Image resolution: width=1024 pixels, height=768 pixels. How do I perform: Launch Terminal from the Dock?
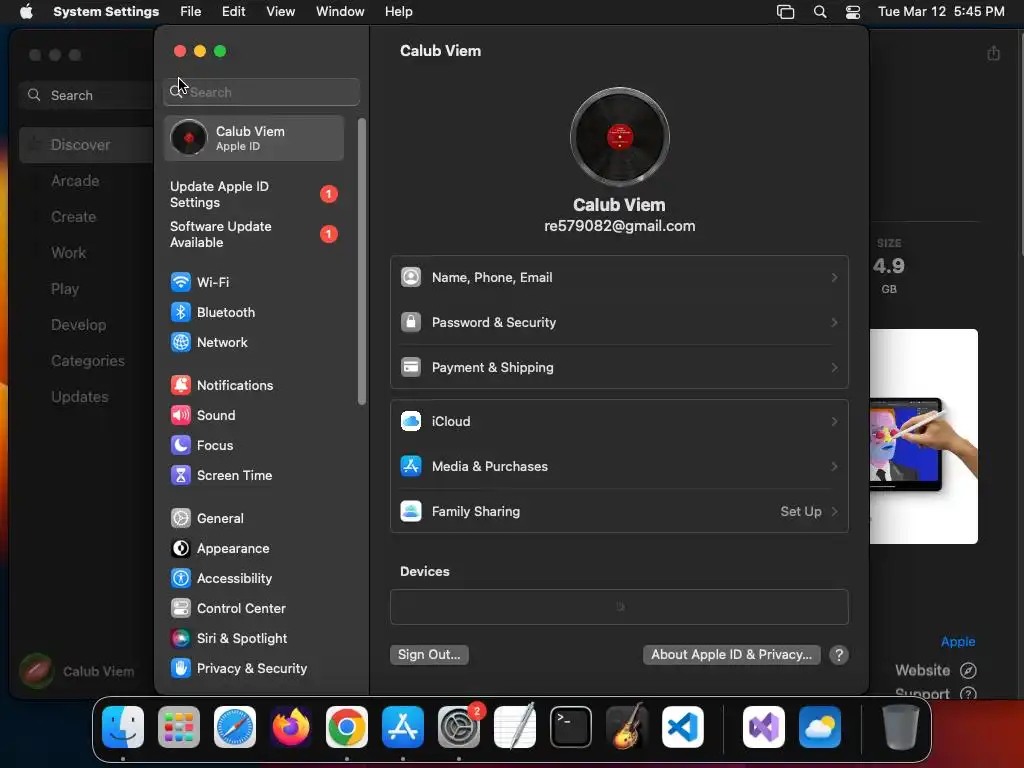coord(571,727)
